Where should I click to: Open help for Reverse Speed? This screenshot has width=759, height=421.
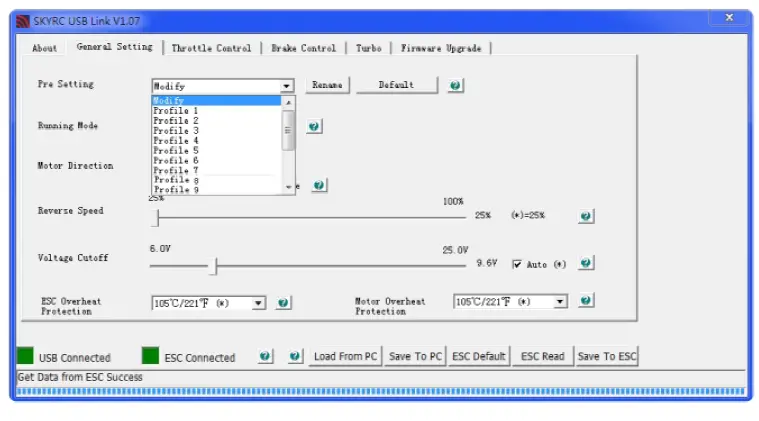(x=586, y=216)
